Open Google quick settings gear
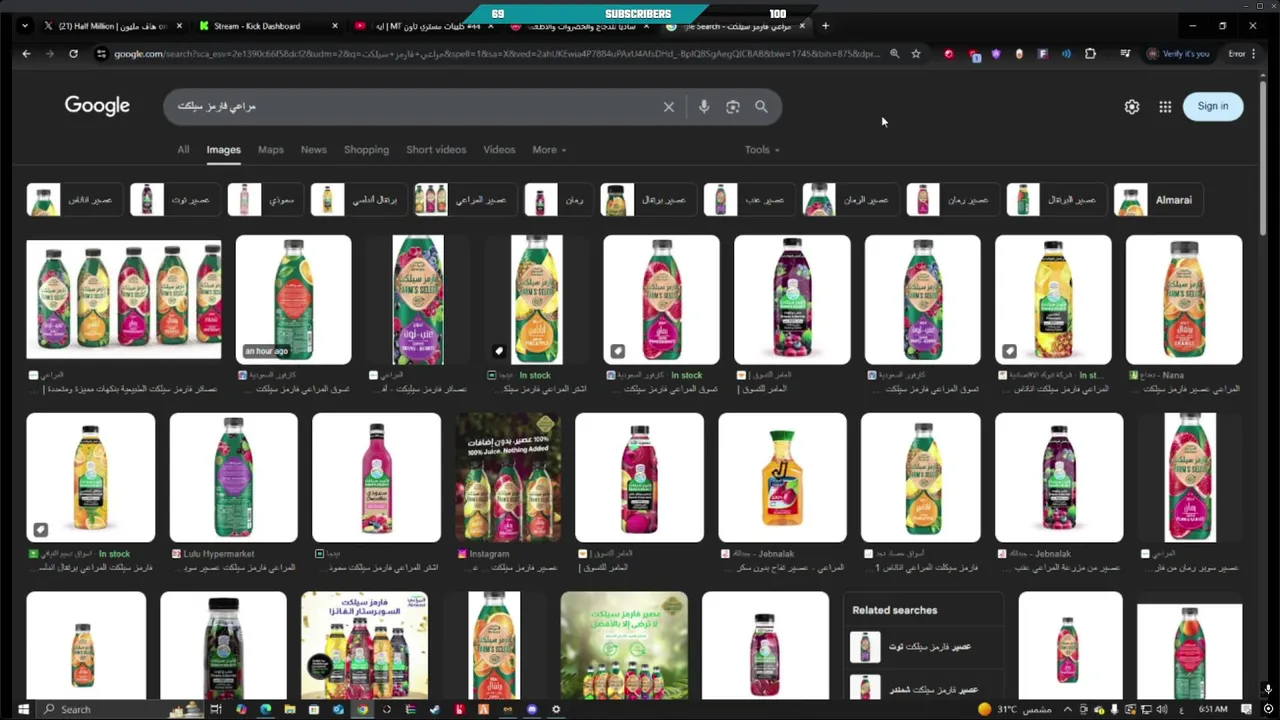This screenshot has width=1280, height=720. click(x=1132, y=107)
